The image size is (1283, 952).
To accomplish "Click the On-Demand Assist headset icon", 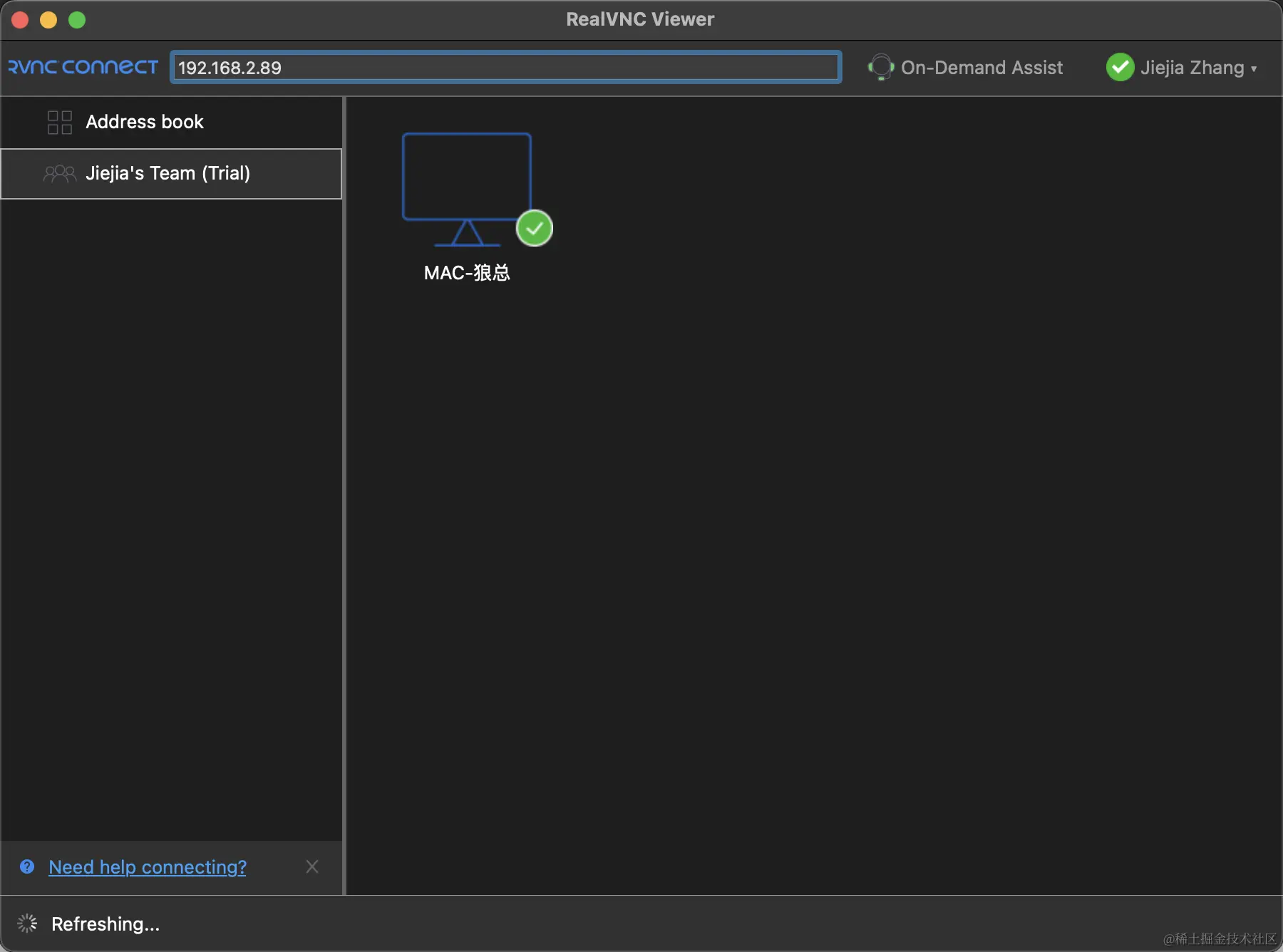I will 881,68.
